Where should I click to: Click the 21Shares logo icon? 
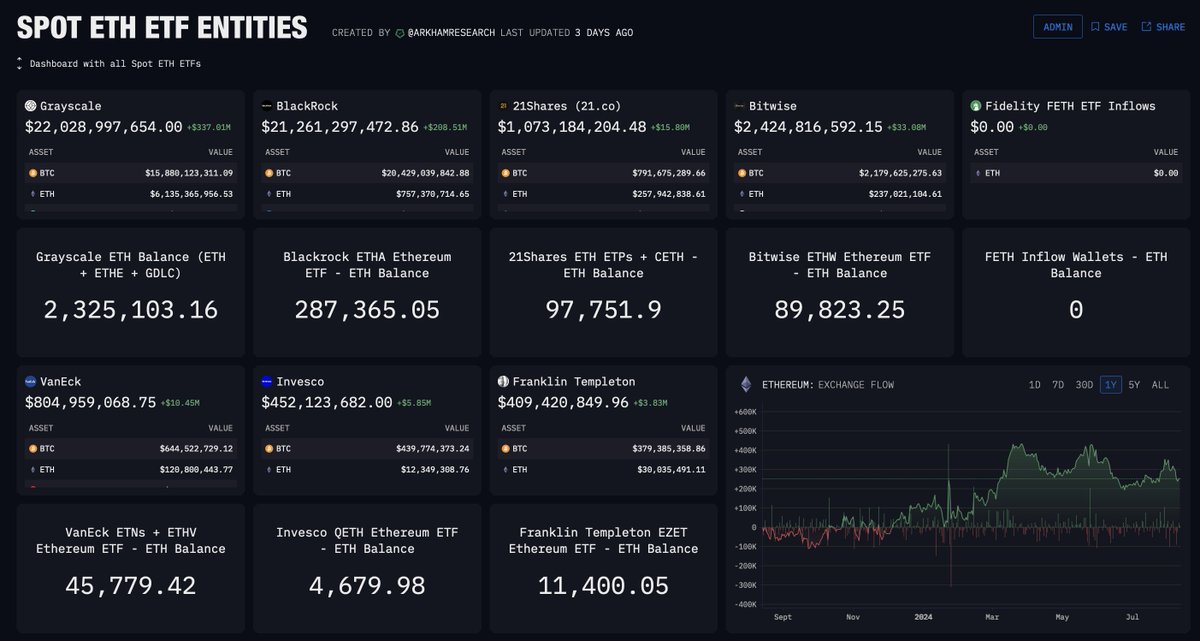click(x=503, y=106)
